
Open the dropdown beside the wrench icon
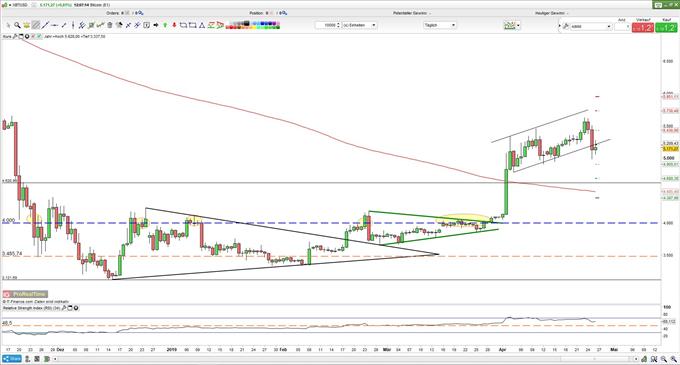591,26
